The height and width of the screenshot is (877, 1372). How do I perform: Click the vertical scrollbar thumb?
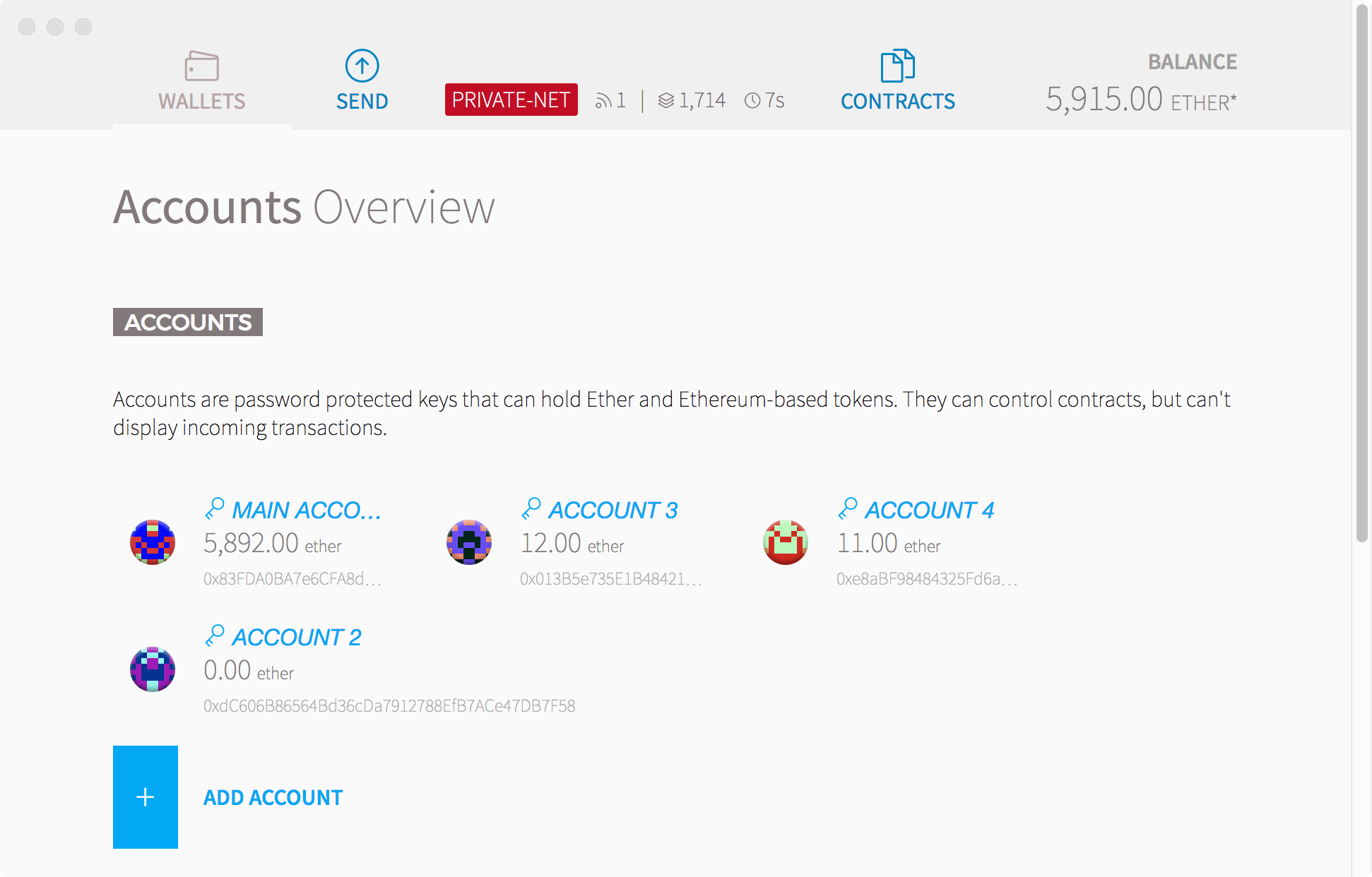pos(1362,274)
